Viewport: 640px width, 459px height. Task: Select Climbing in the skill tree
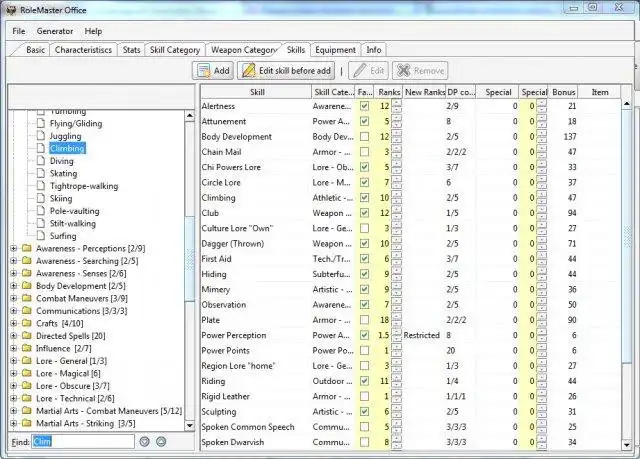(x=67, y=148)
